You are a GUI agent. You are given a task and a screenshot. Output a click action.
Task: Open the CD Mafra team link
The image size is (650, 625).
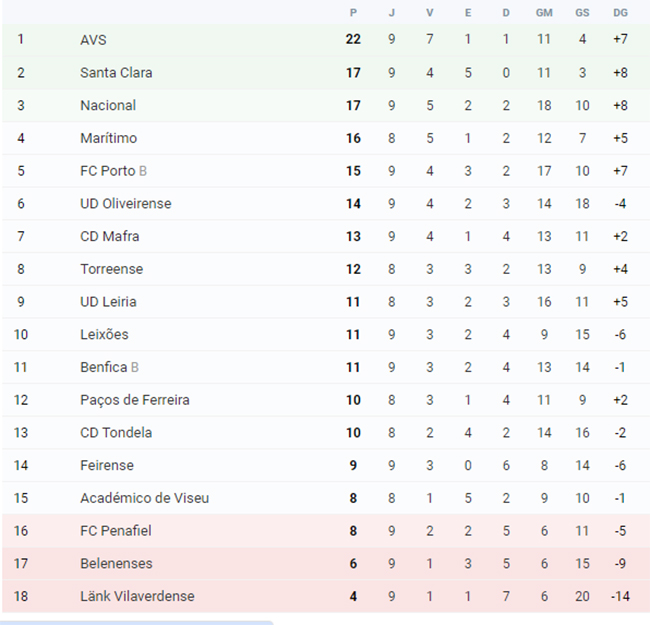(x=109, y=236)
